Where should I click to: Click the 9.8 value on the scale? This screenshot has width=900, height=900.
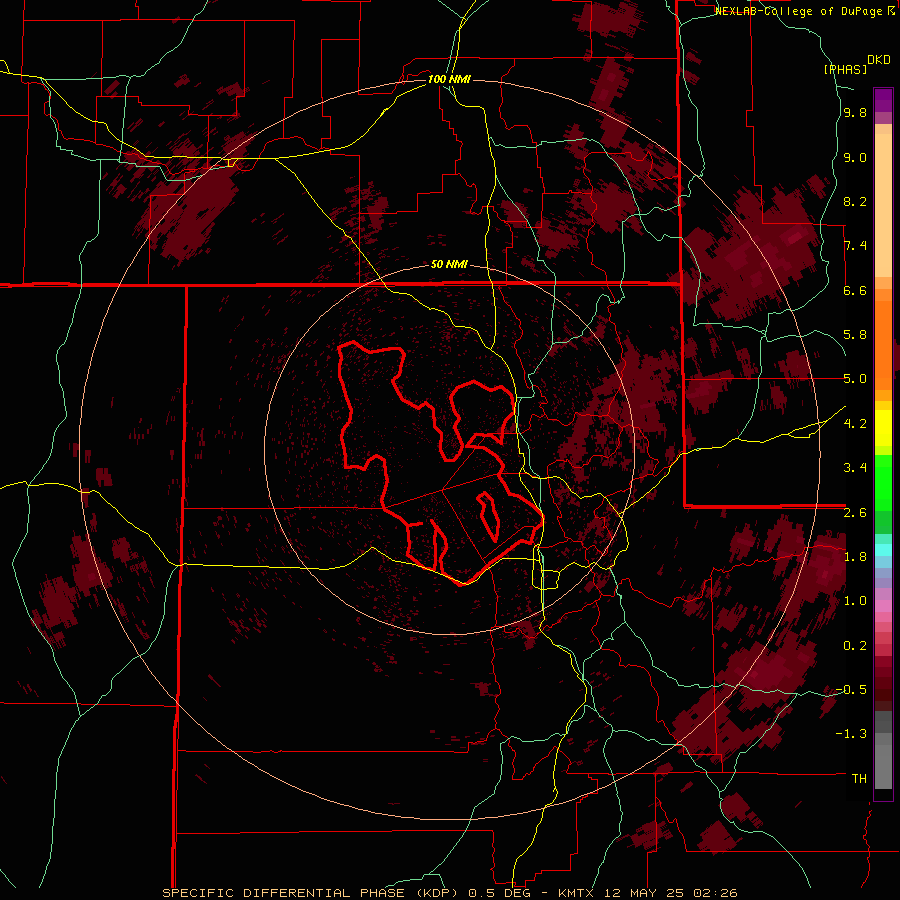coord(855,112)
